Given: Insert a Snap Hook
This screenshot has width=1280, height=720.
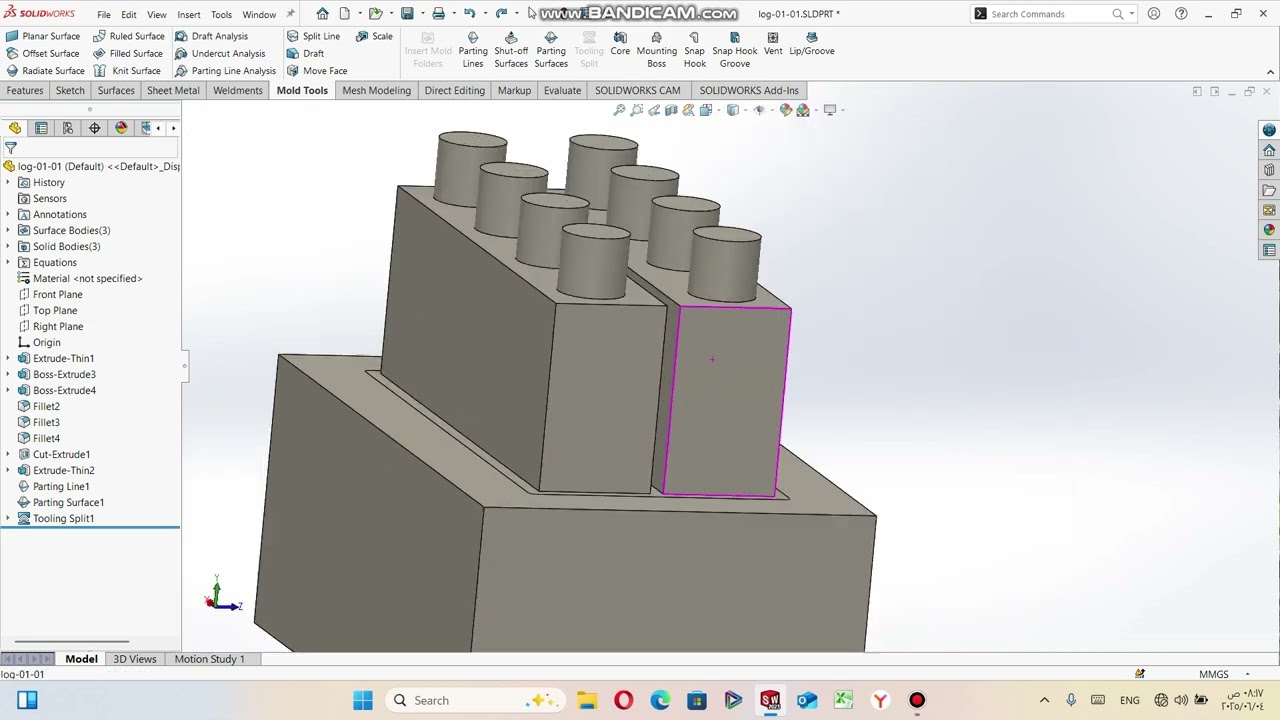Looking at the screenshot, I should (694, 50).
